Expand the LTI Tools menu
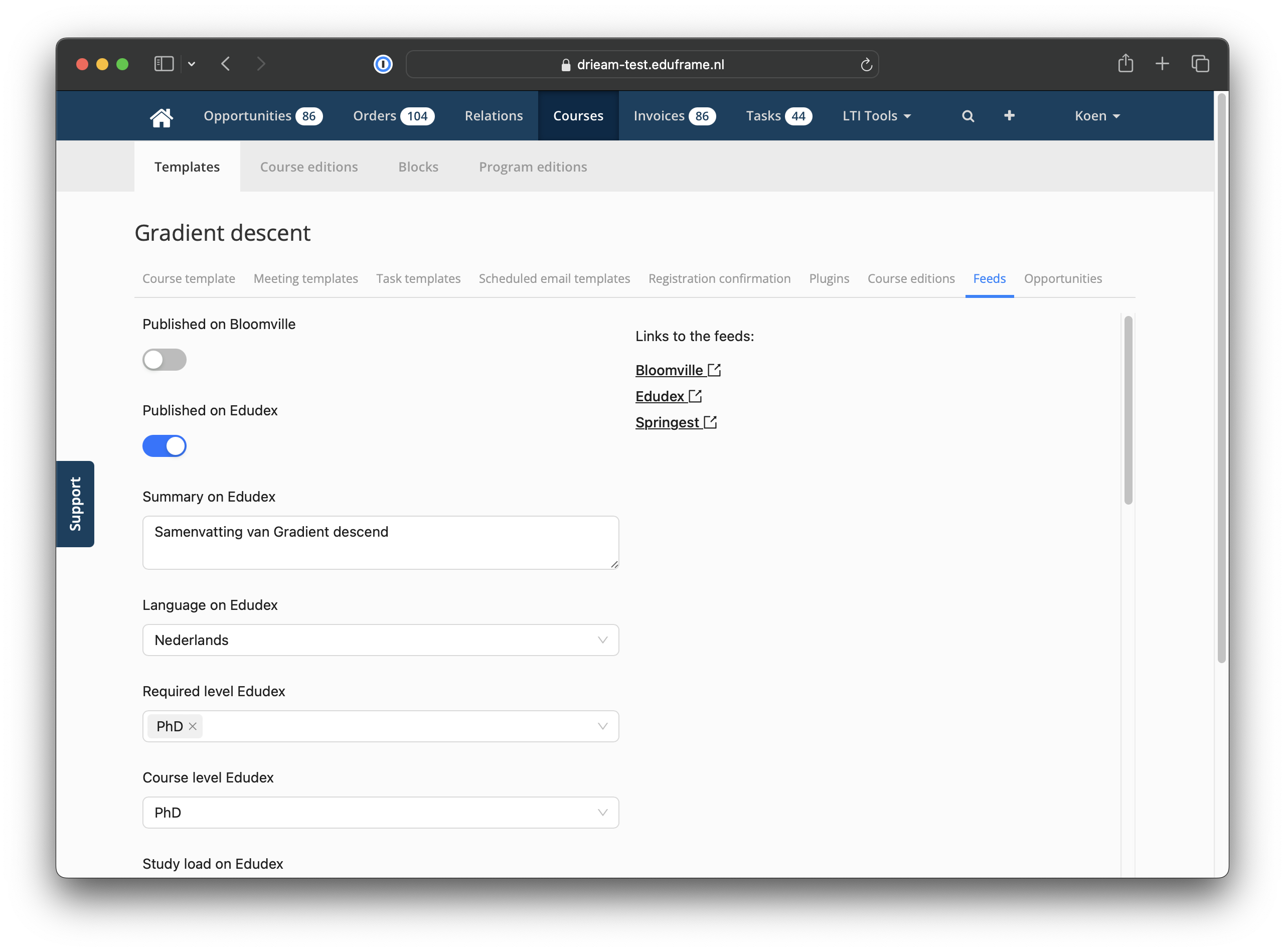 [876, 116]
